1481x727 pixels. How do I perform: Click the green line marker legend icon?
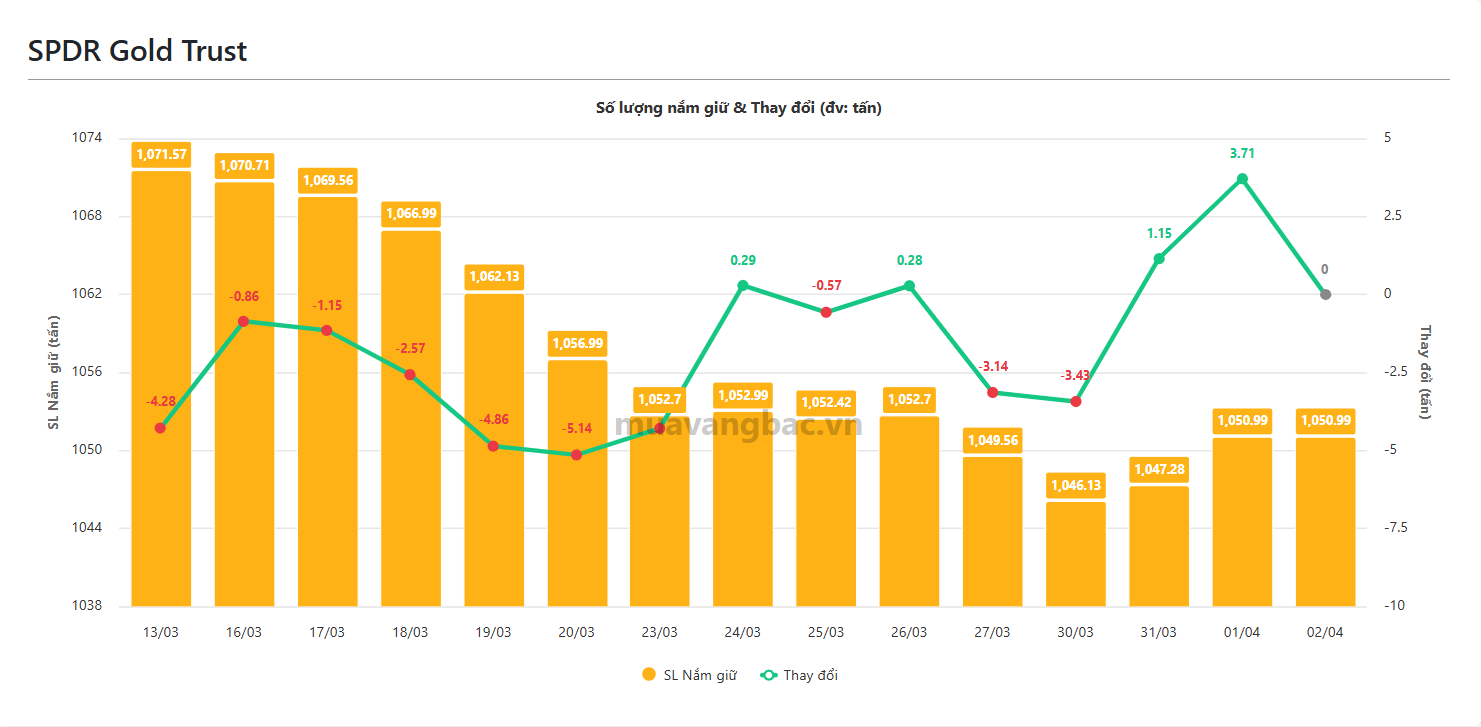point(769,676)
